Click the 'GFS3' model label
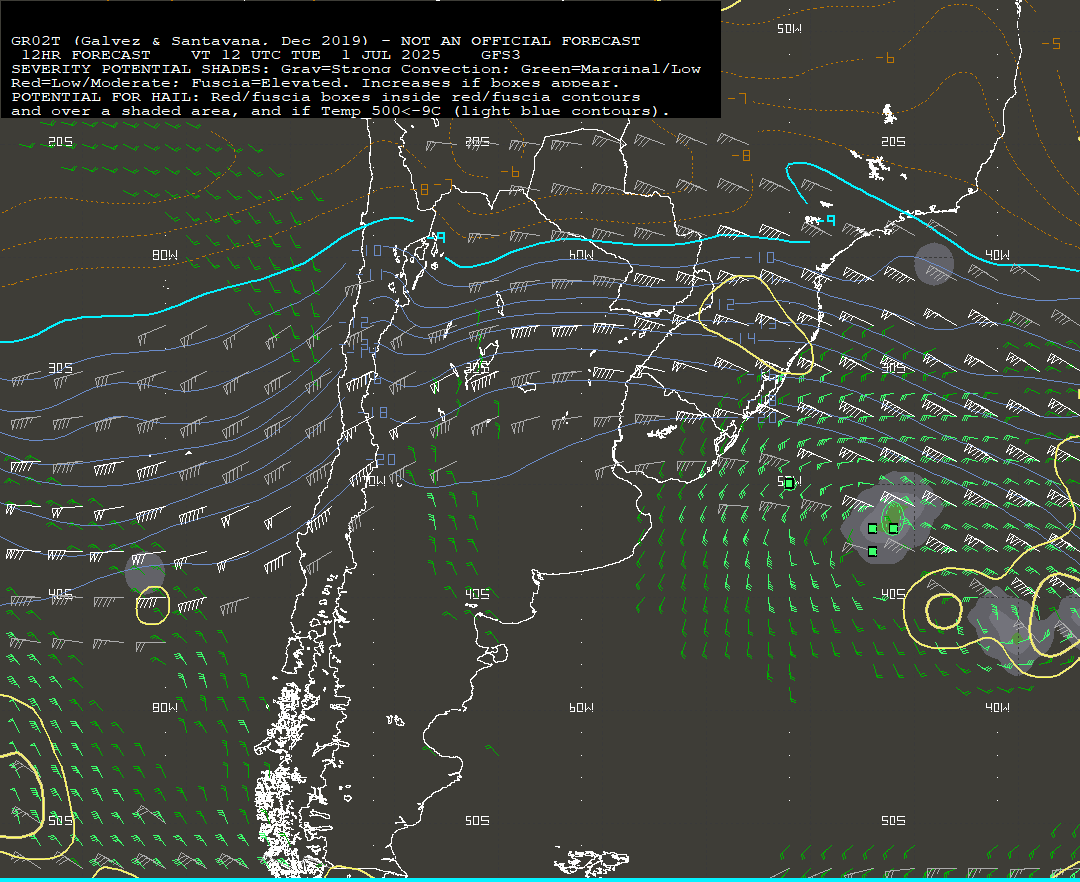The width and height of the screenshot is (1080, 882). point(501,55)
